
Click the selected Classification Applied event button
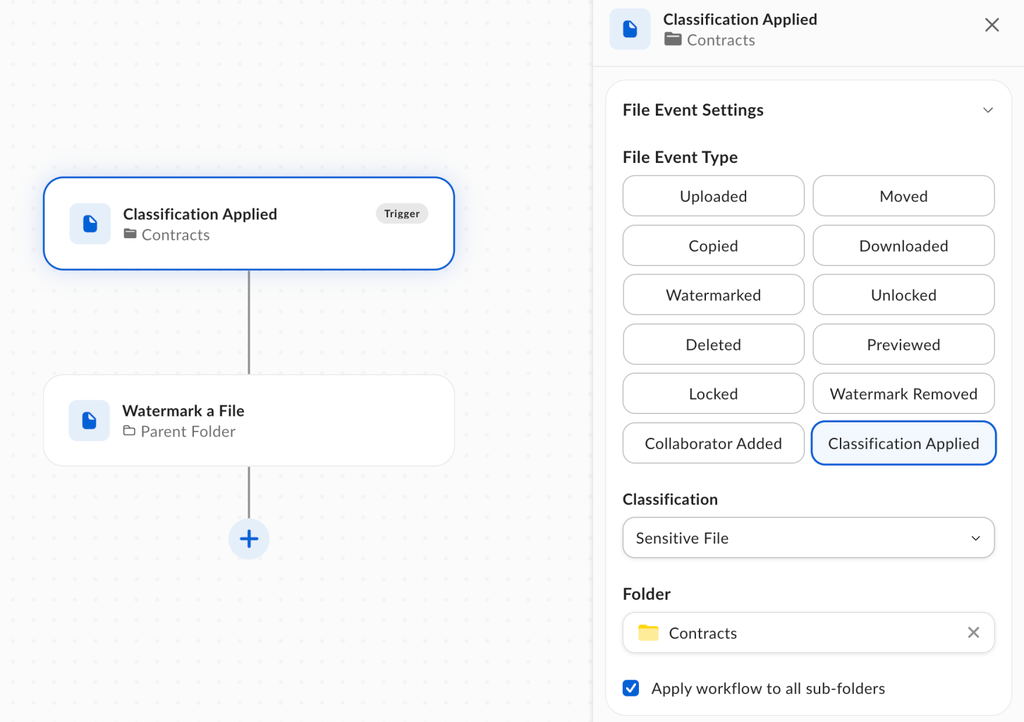[903, 443]
